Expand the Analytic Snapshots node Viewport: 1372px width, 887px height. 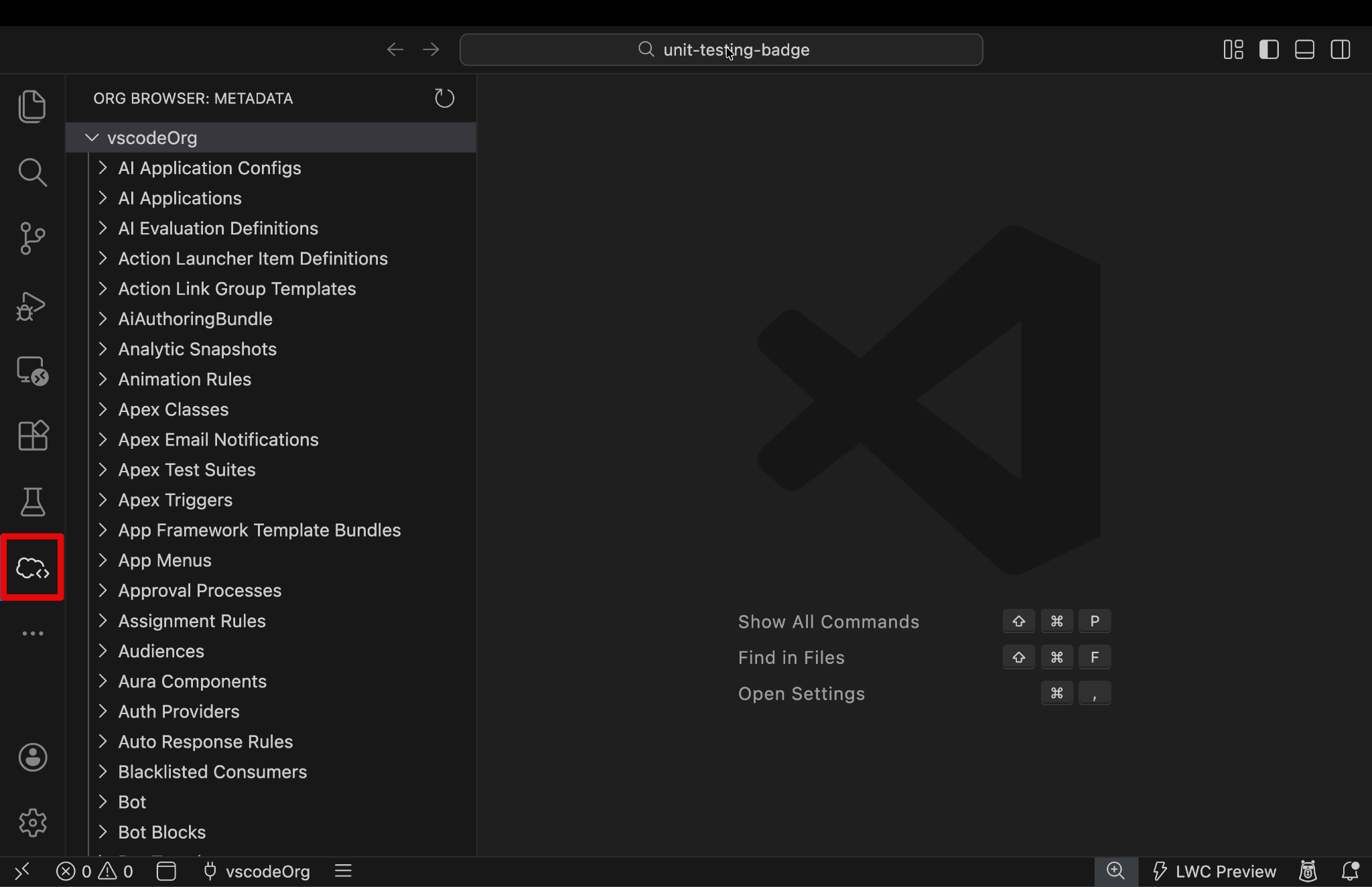[x=102, y=348]
